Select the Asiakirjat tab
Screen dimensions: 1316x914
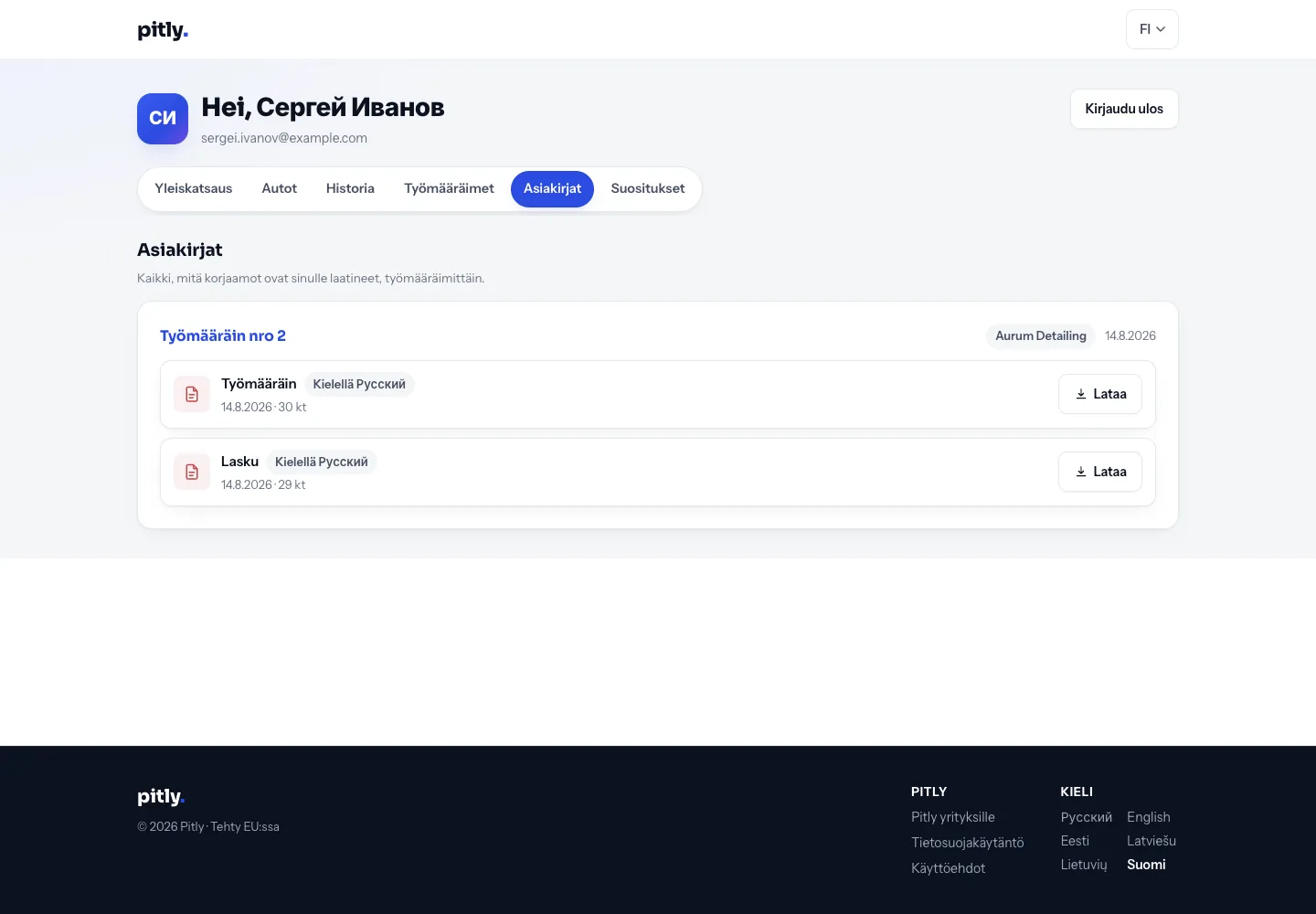click(552, 188)
